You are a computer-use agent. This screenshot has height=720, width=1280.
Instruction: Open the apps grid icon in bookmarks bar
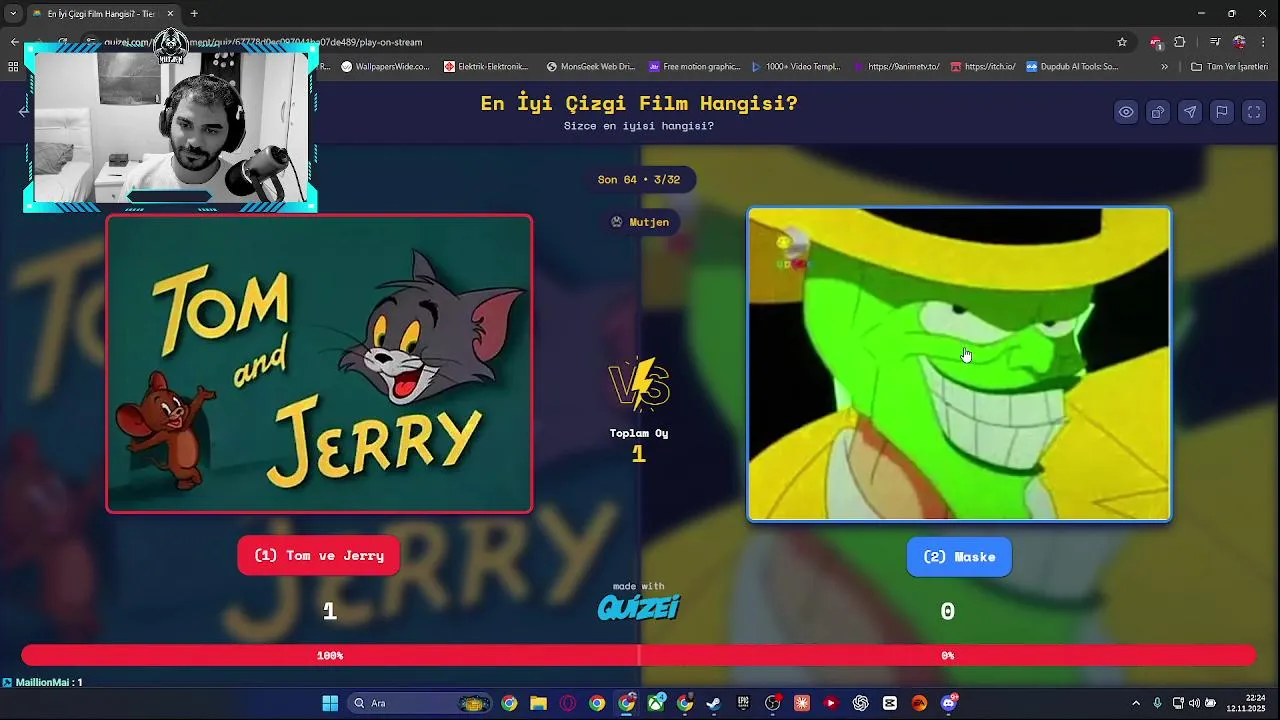[13, 67]
